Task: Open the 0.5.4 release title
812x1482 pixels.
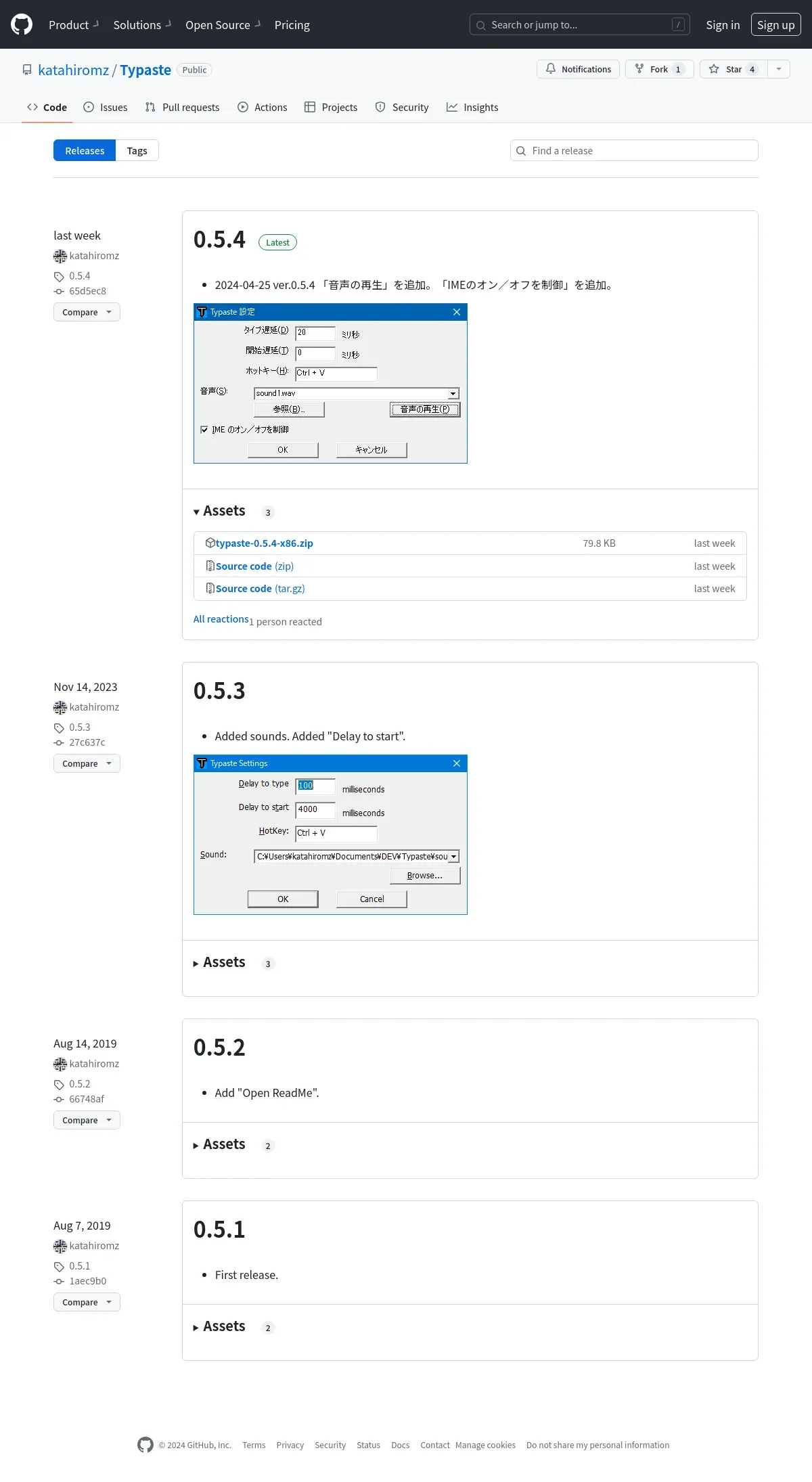Action: (x=219, y=240)
